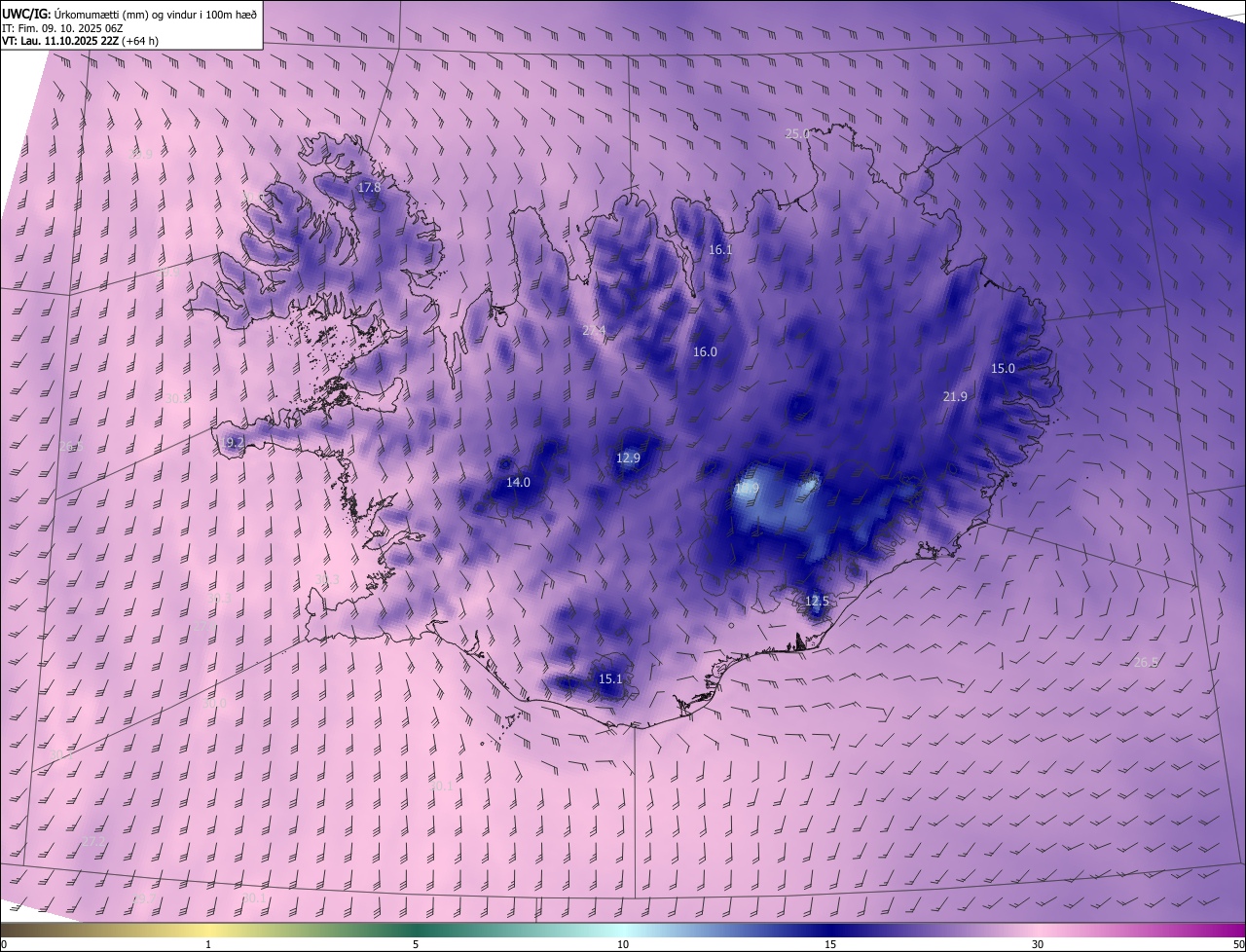Click the colour scale tick labelled 1

[x=208, y=944]
